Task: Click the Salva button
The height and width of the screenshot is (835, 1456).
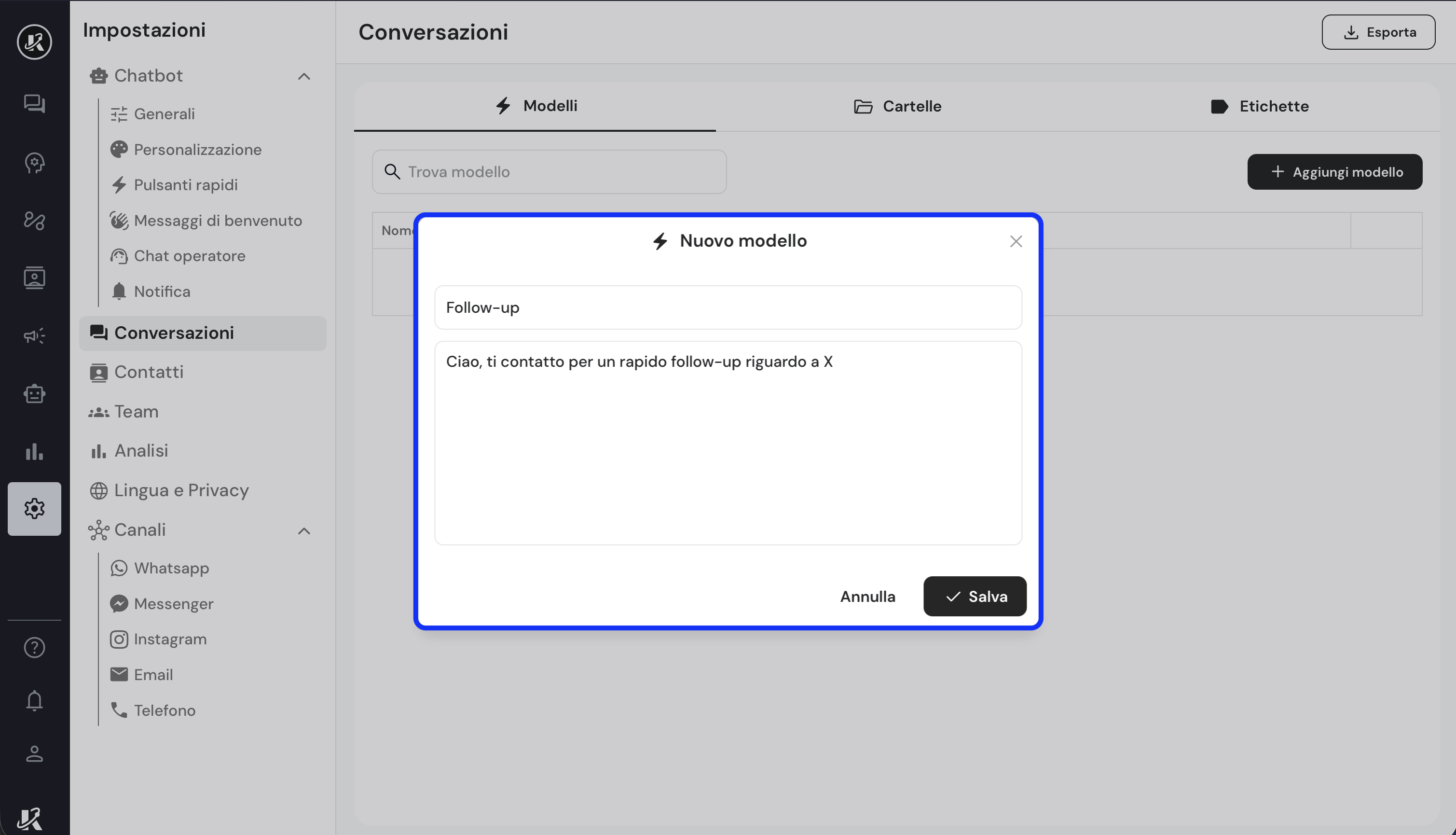Action: (x=975, y=597)
